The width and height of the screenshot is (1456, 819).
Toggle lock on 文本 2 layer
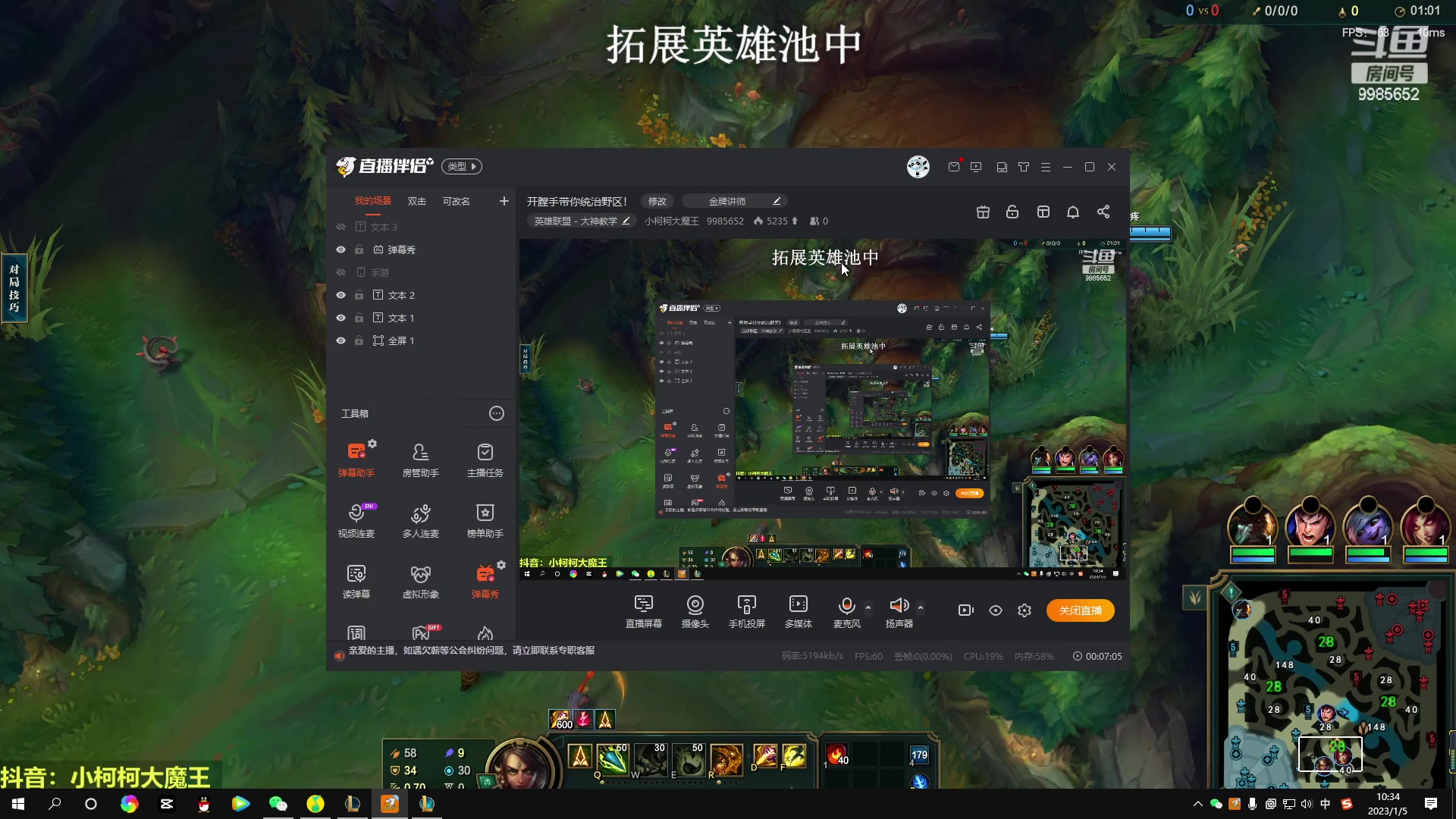[359, 295]
